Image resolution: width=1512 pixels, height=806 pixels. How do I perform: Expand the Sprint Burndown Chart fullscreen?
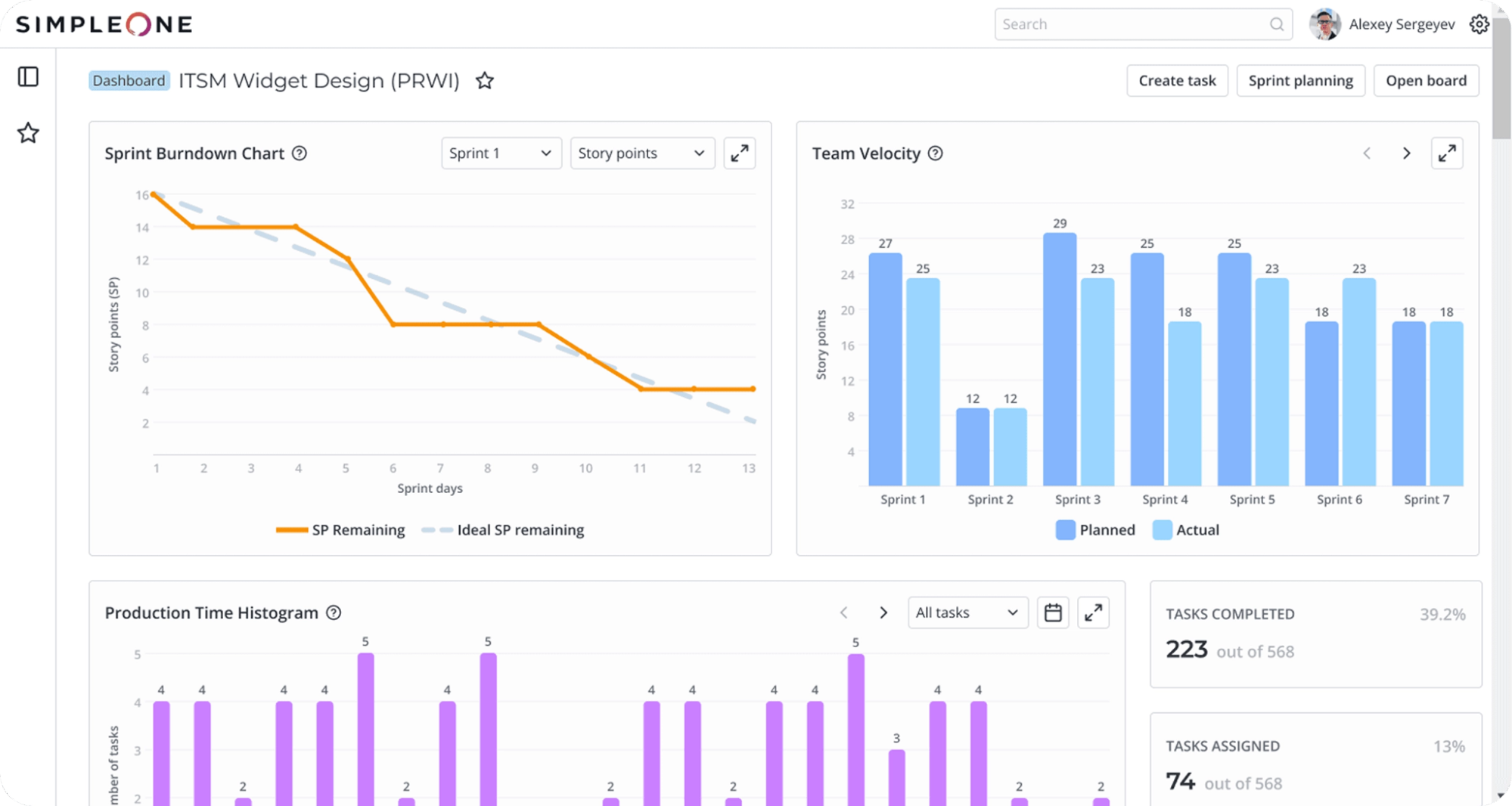[x=740, y=153]
